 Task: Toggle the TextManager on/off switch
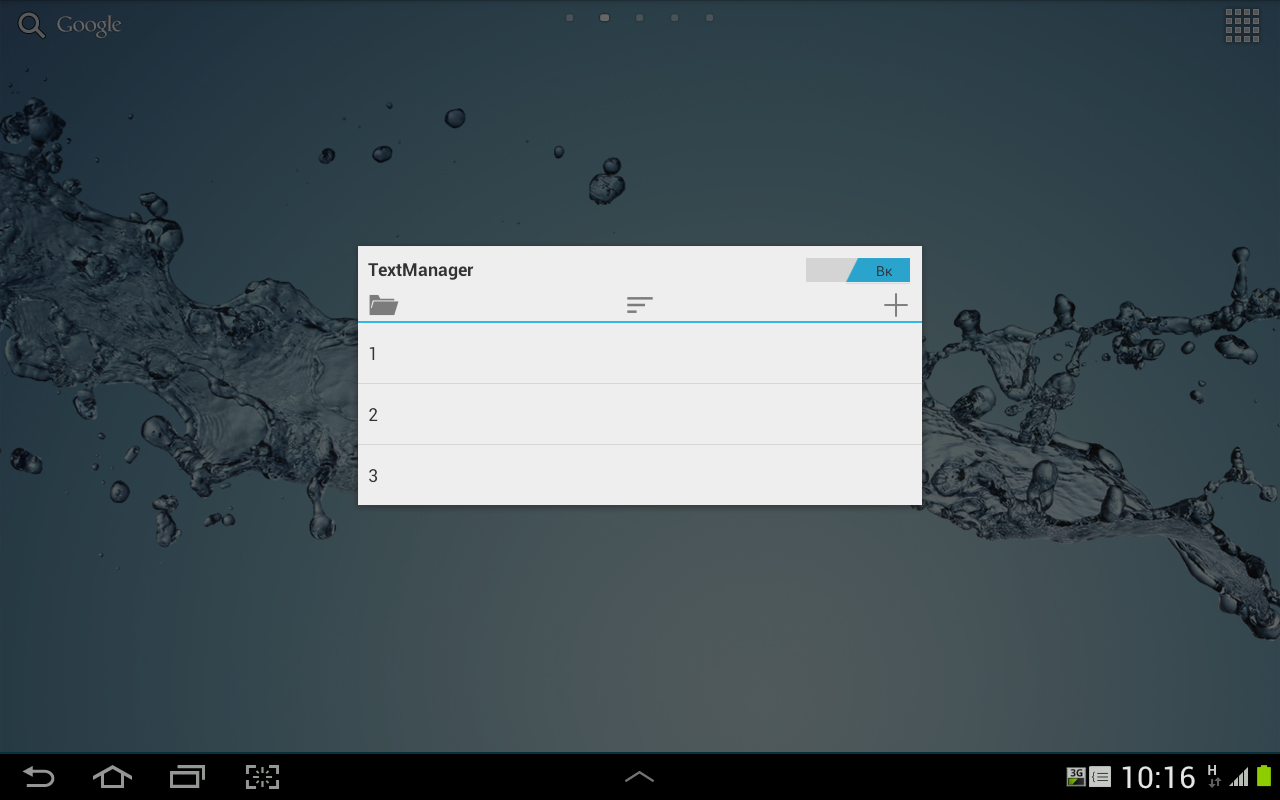pyautogui.click(x=858, y=270)
